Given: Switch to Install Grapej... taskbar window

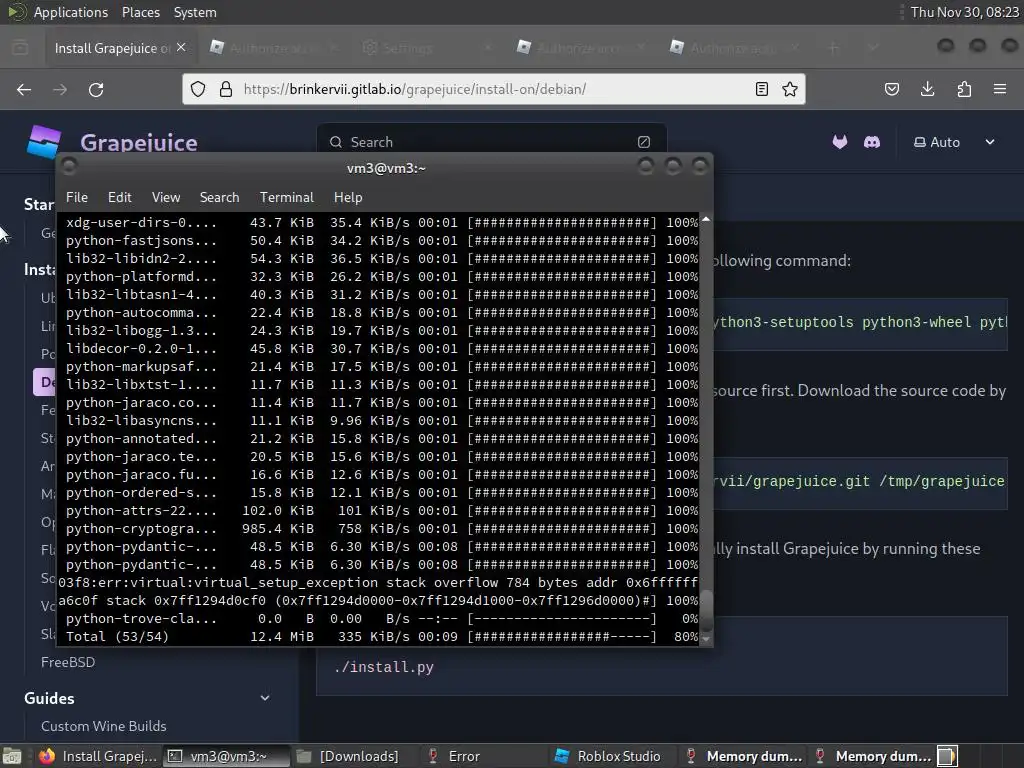Looking at the screenshot, I should 97,756.
